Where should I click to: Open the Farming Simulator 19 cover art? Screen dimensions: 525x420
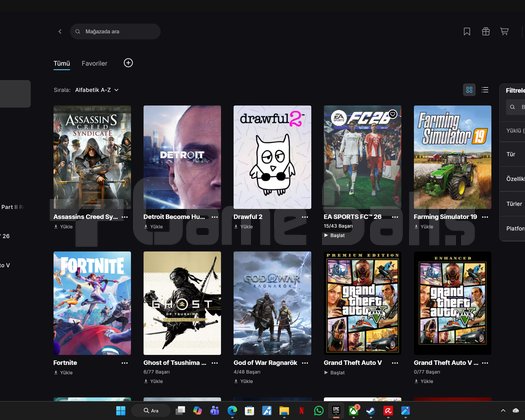[452, 157]
